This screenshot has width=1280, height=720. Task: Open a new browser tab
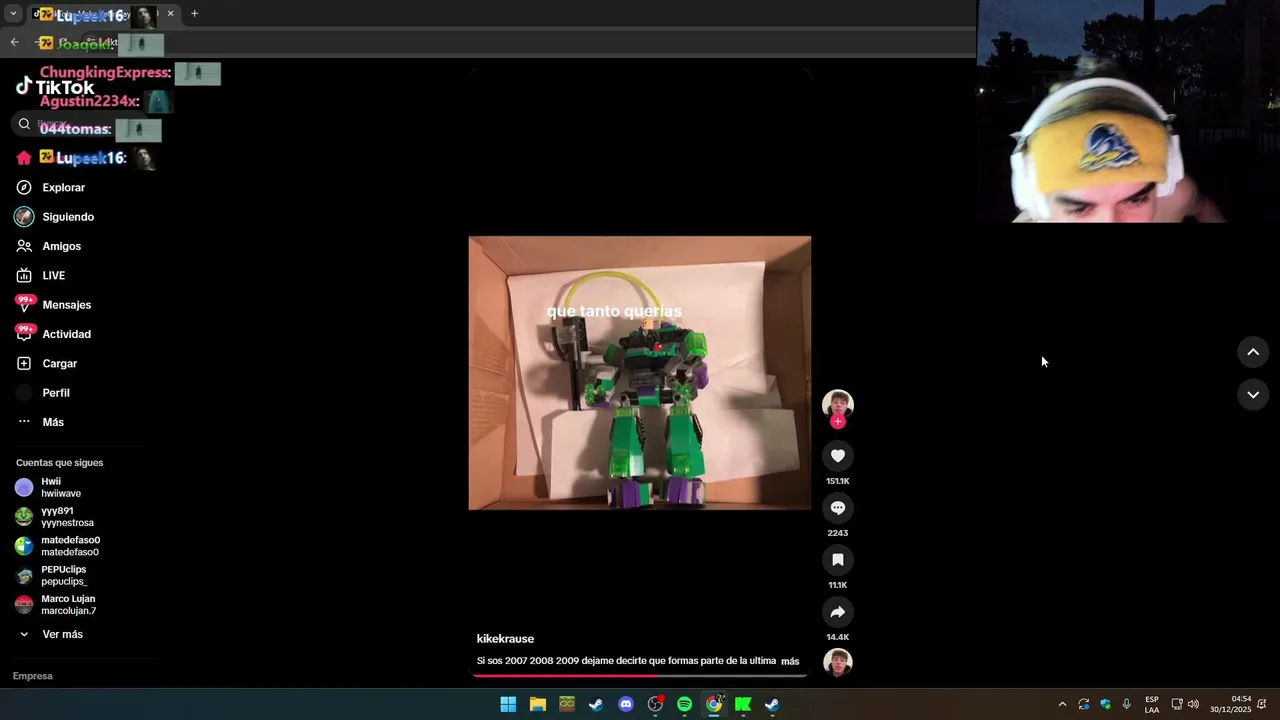tap(194, 14)
